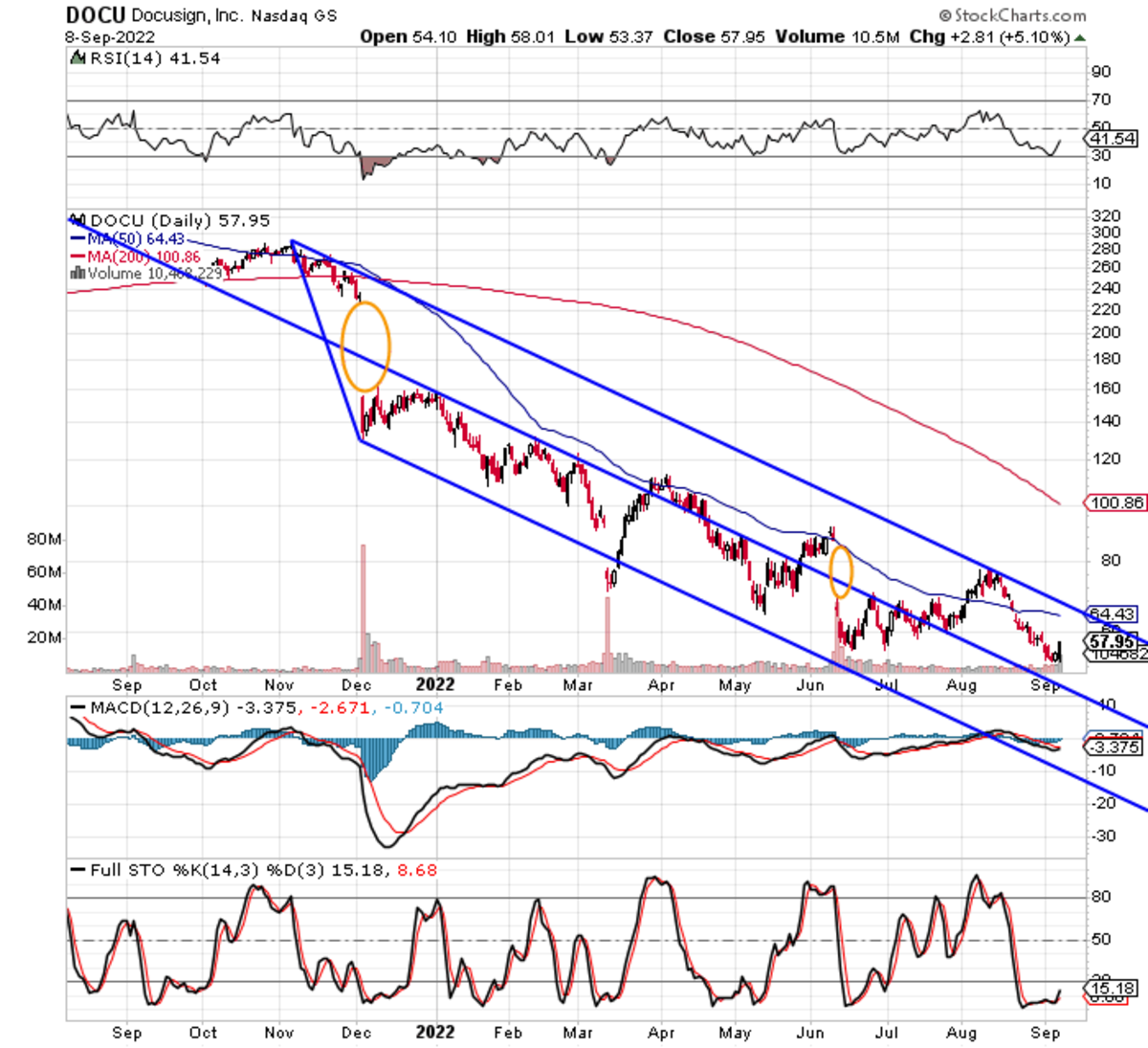The image size is (1148, 1048).
Task: Click the 2022 label on the upper time axis
Action: [x=434, y=684]
